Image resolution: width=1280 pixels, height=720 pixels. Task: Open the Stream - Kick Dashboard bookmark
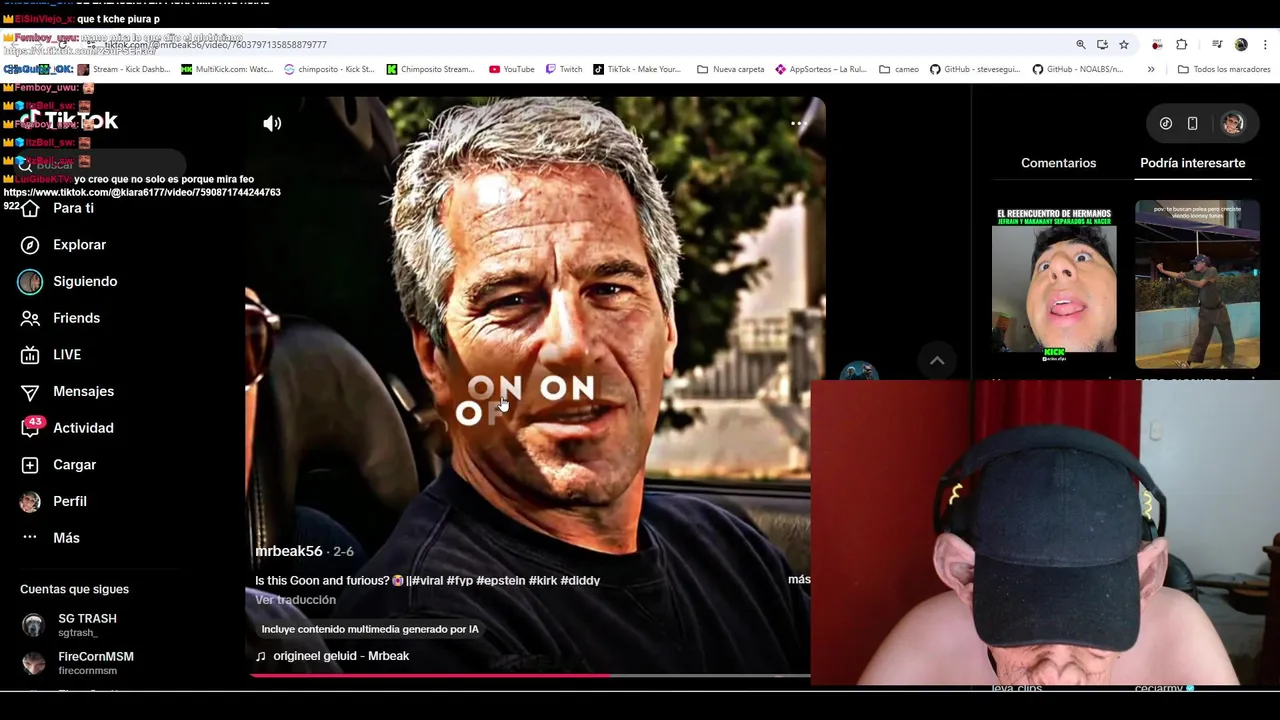point(124,69)
